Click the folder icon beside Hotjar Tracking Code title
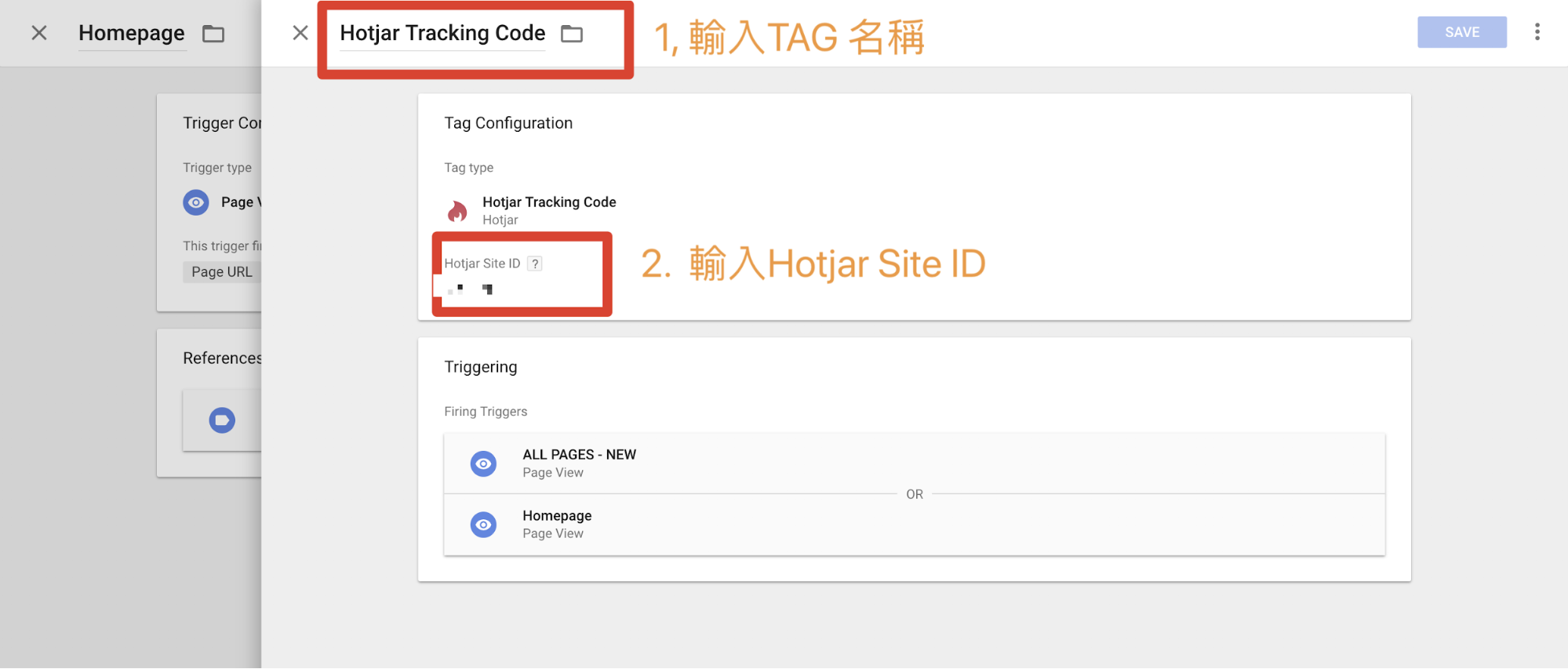This screenshot has height=669, width=1568. 572,34
